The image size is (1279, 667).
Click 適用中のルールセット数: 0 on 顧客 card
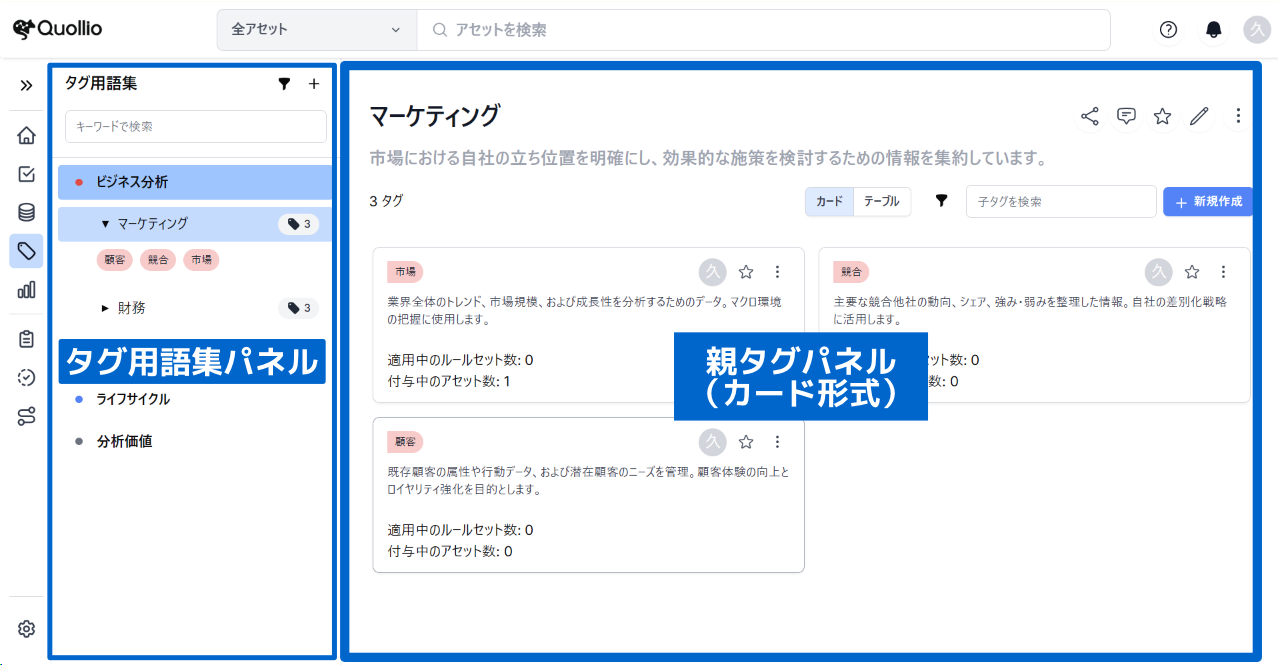(x=460, y=530)
